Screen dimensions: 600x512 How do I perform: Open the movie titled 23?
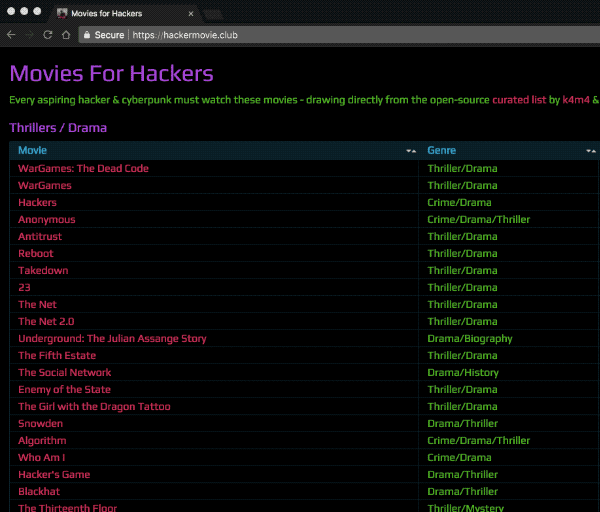[x=24, y=287]
